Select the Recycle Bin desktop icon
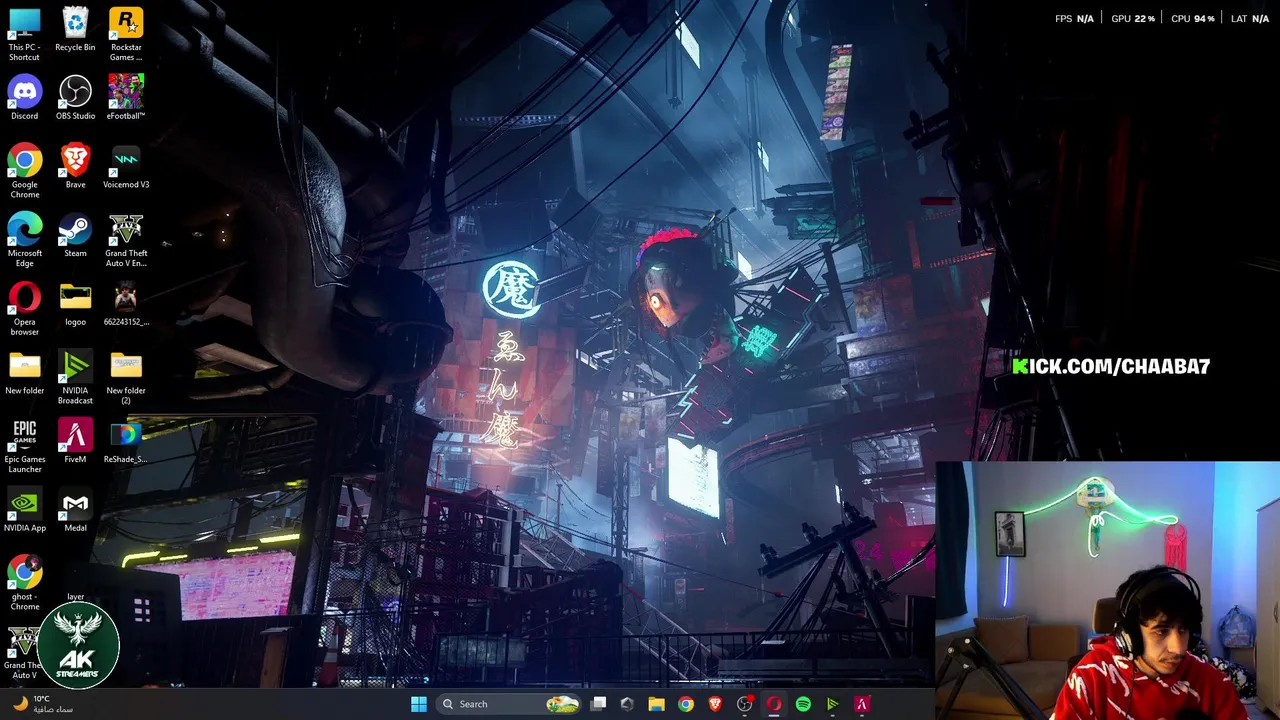 [75, 30]
